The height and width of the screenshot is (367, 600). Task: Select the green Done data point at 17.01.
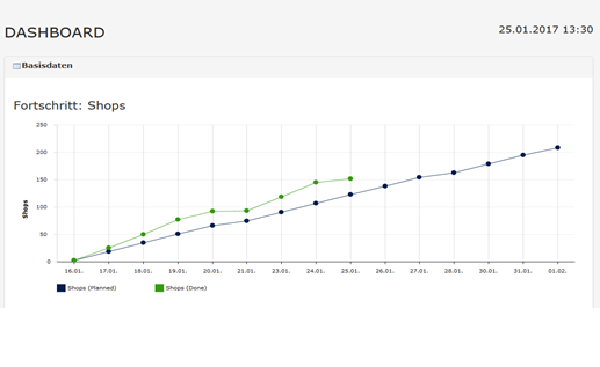click(x=108, y=248)
